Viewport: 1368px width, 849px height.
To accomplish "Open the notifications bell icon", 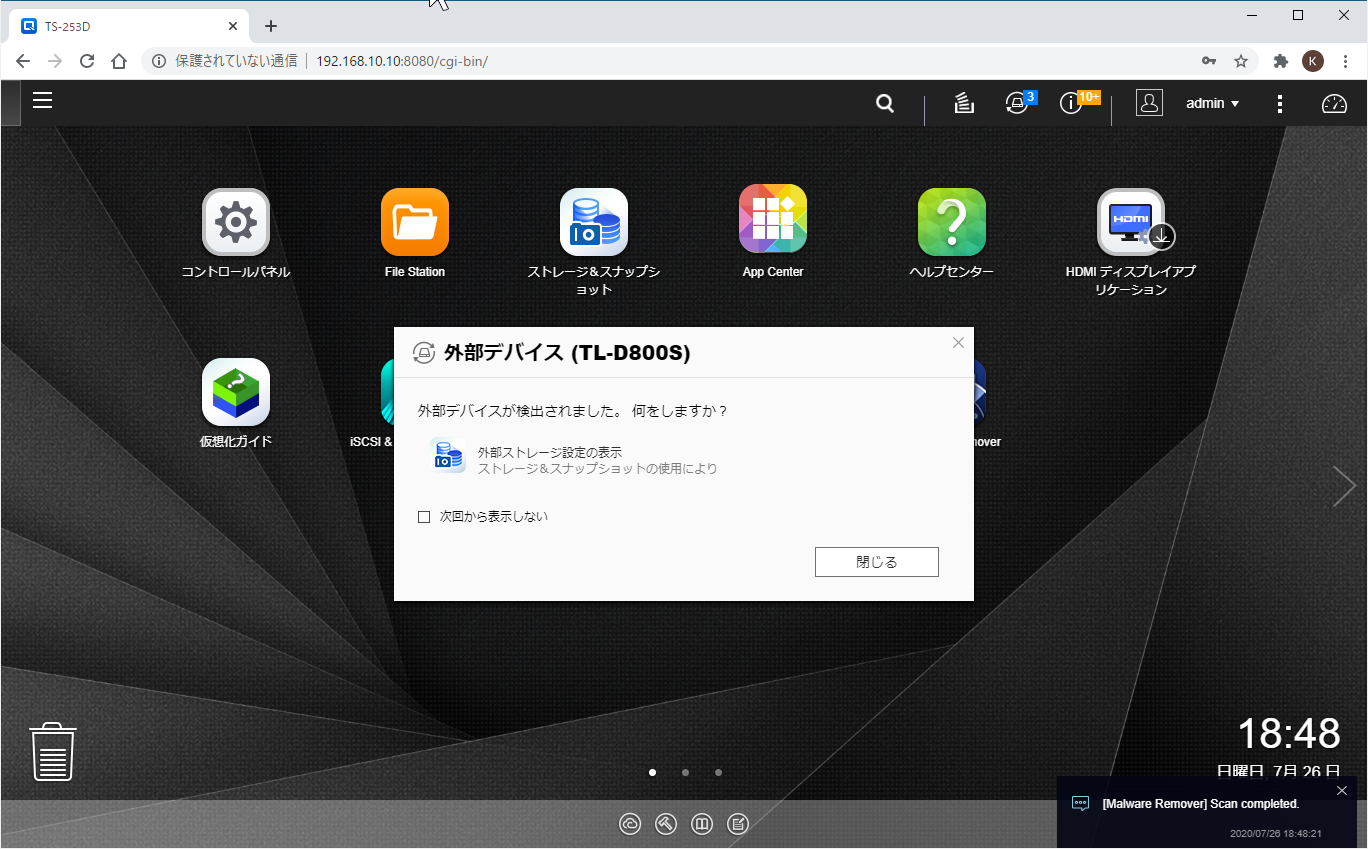I will tap(1016, 102).
